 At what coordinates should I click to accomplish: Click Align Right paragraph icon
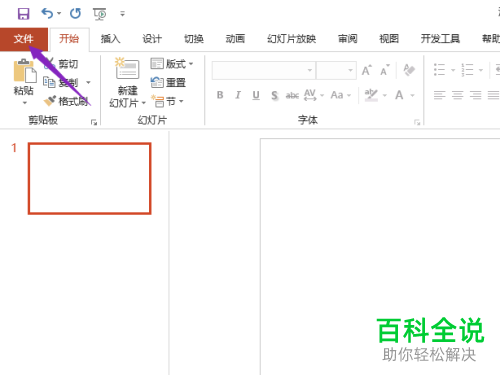click(475, 95)
